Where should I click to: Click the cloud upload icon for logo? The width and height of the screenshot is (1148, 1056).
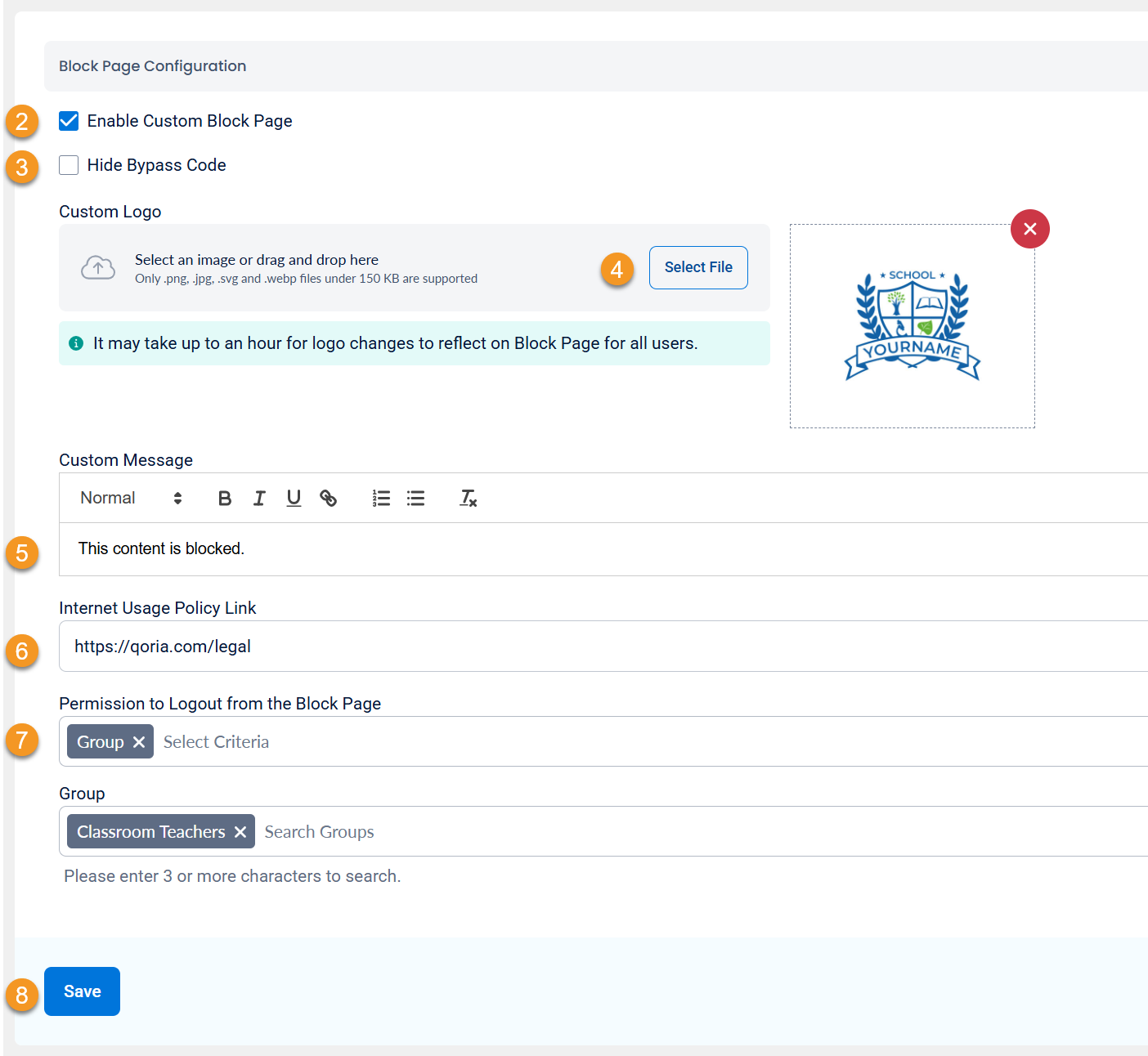[98, 267]
